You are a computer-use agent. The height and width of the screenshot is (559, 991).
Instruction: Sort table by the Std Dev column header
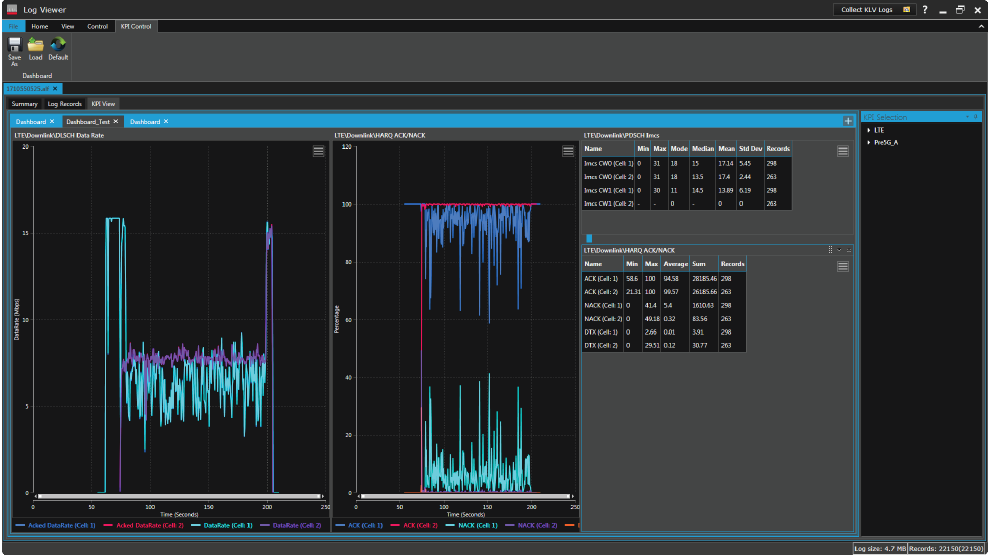coord(750,149)
